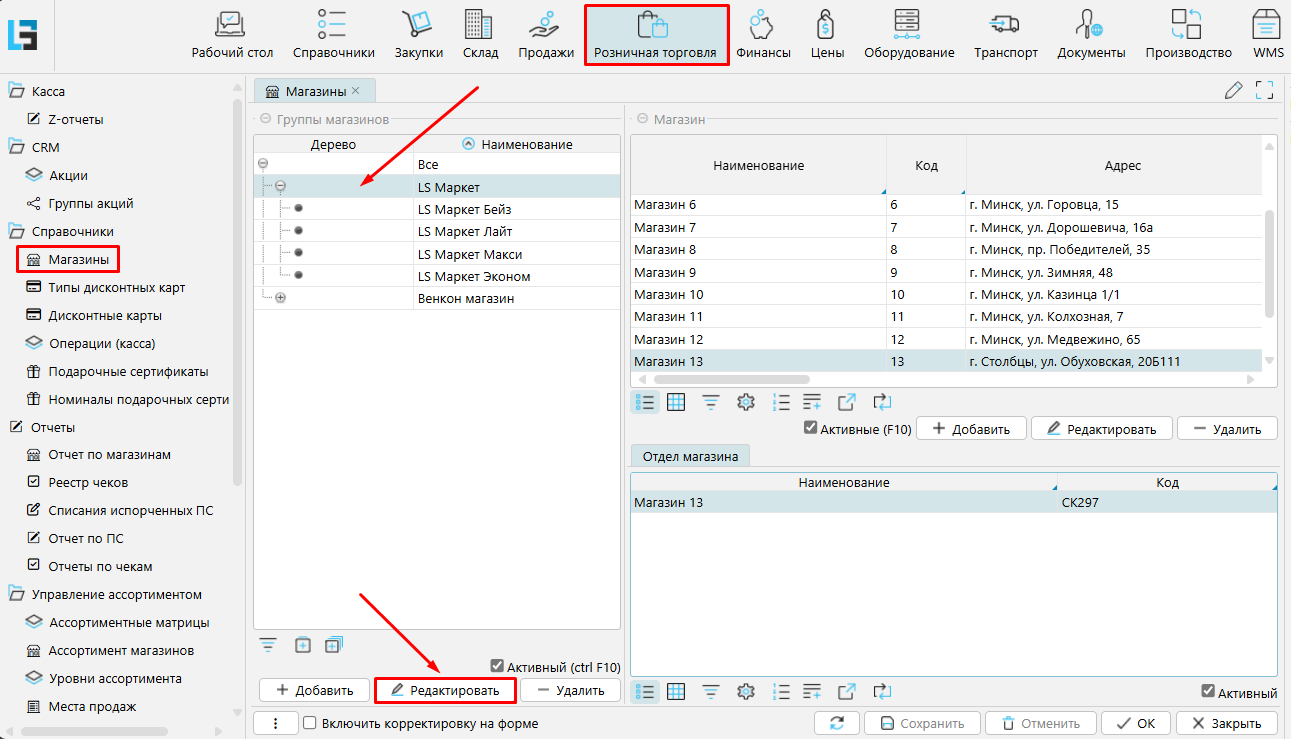Open settings gear icon under the Магазин table
This screenshot has width=1291, height=739.
[x=745, y=402]
